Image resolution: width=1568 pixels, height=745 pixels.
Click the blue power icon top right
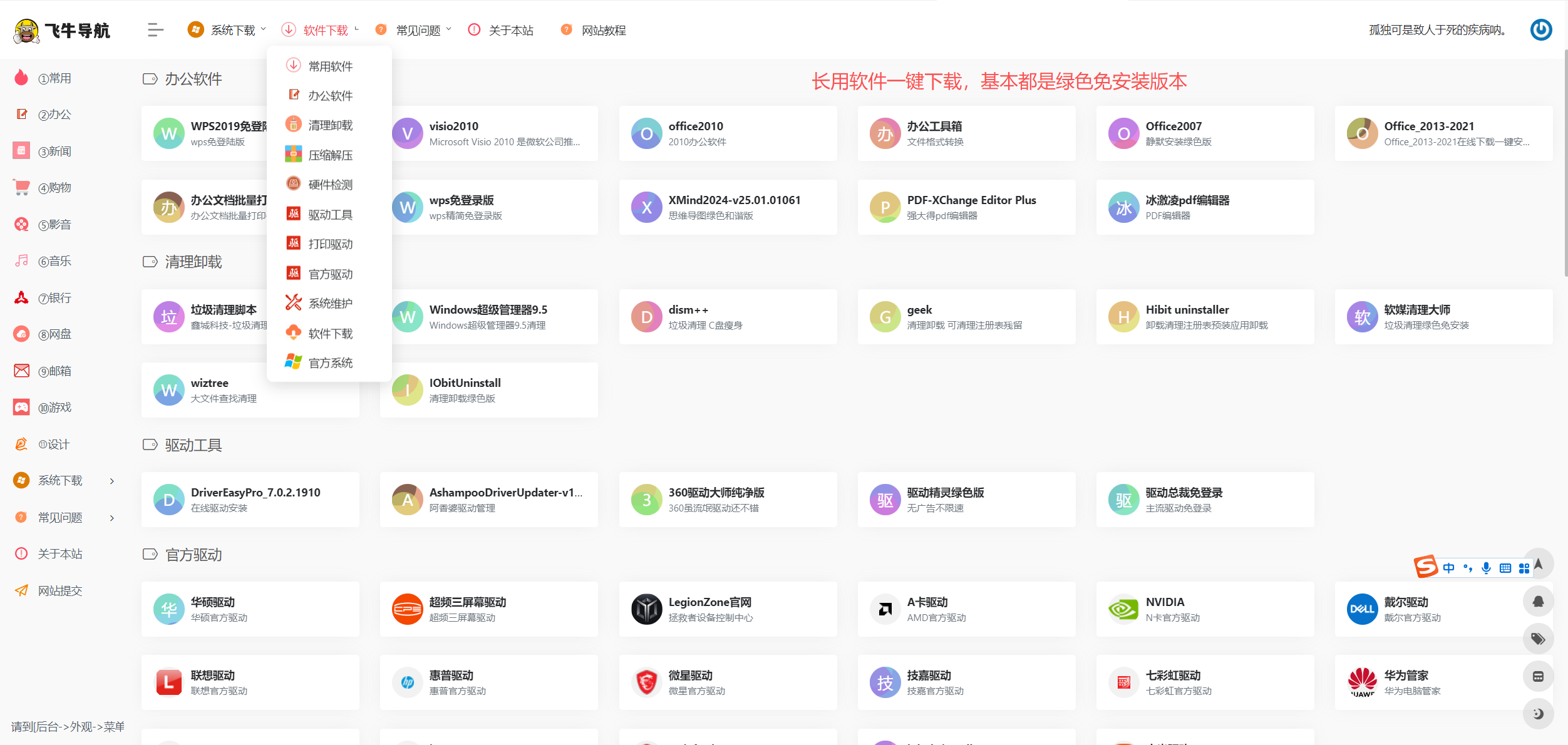1540,29
